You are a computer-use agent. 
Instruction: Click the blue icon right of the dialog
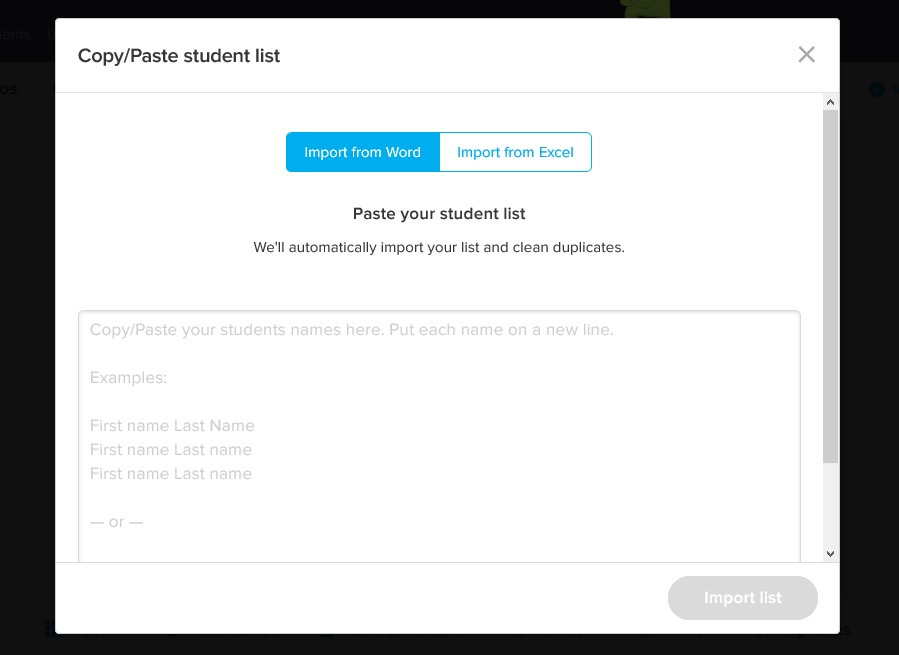(x=876, y=90)
